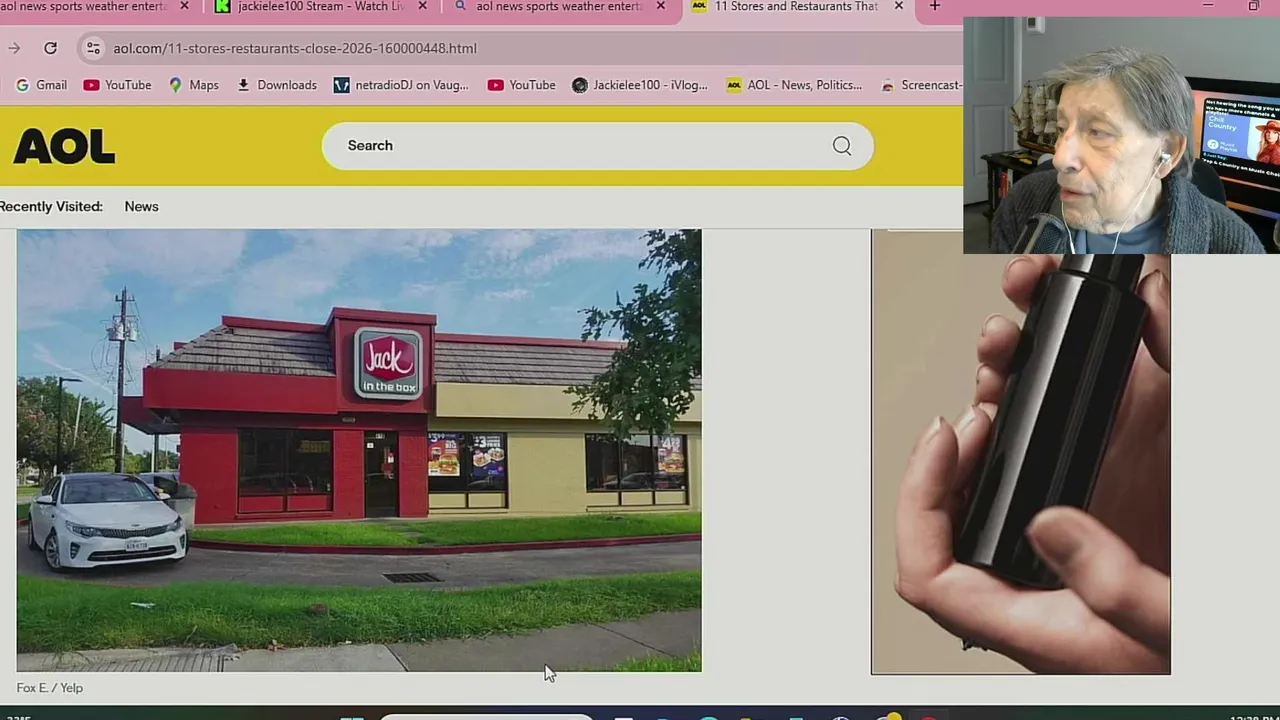Close the 11 Stores and Restaurants tab
This screenshot has width=1280, height=720.
[x=898, y=6]
